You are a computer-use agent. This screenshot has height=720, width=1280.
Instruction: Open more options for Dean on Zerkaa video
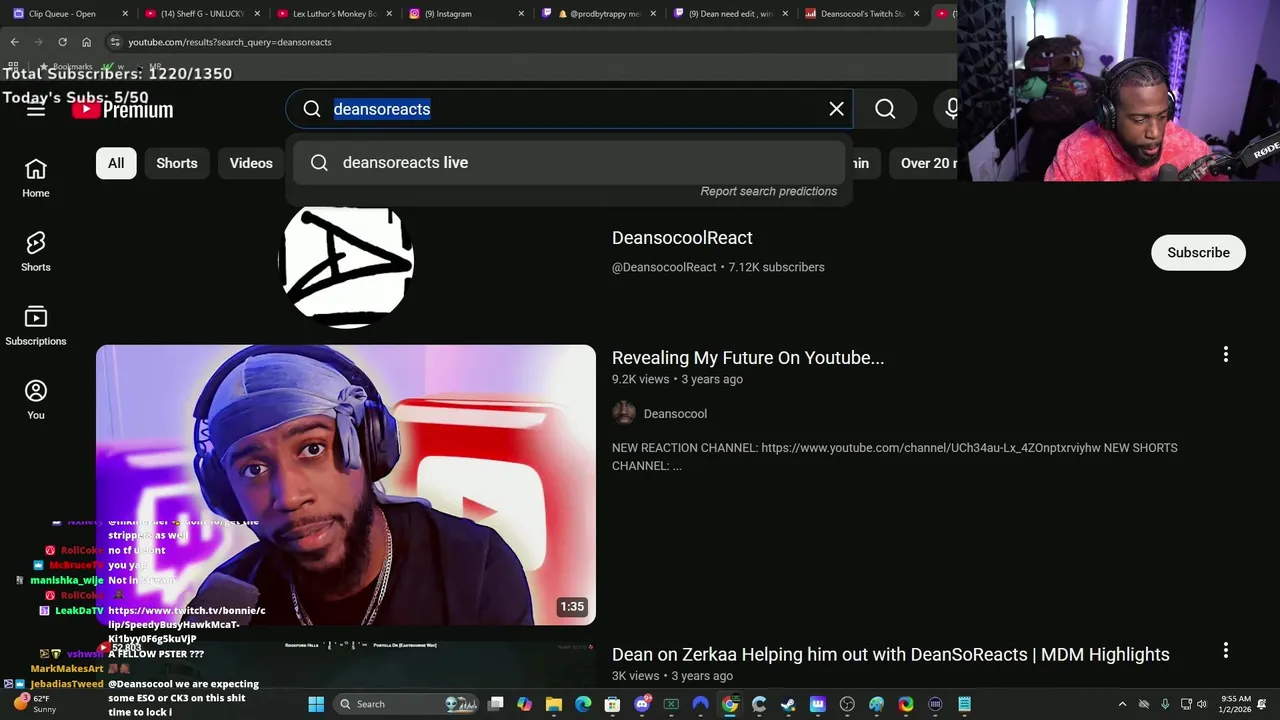coord(1225,651)
